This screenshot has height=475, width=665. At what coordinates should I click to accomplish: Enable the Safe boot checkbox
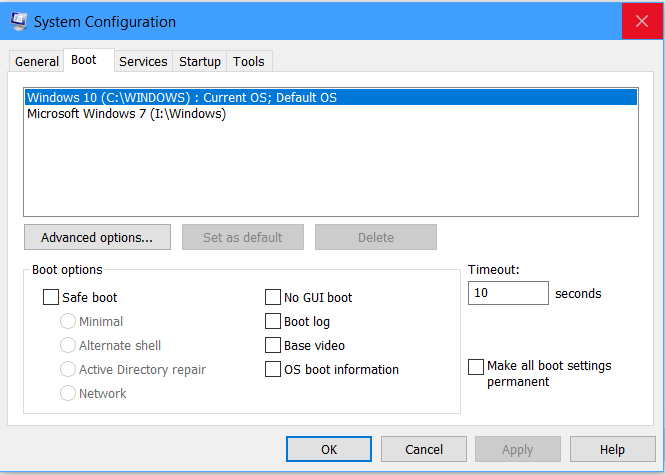click(51, 297)
